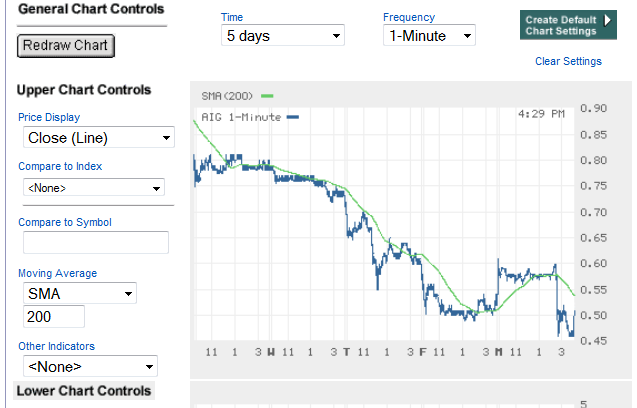Click the moving average period field
This screenshot has width=637, height=408.
click(53, 317)
